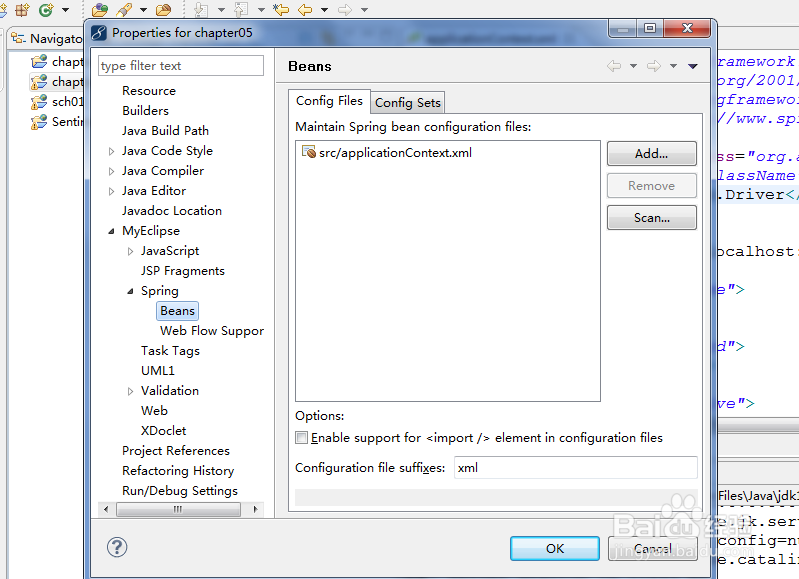Expand the JavaScript node

(x=130, y=251)
